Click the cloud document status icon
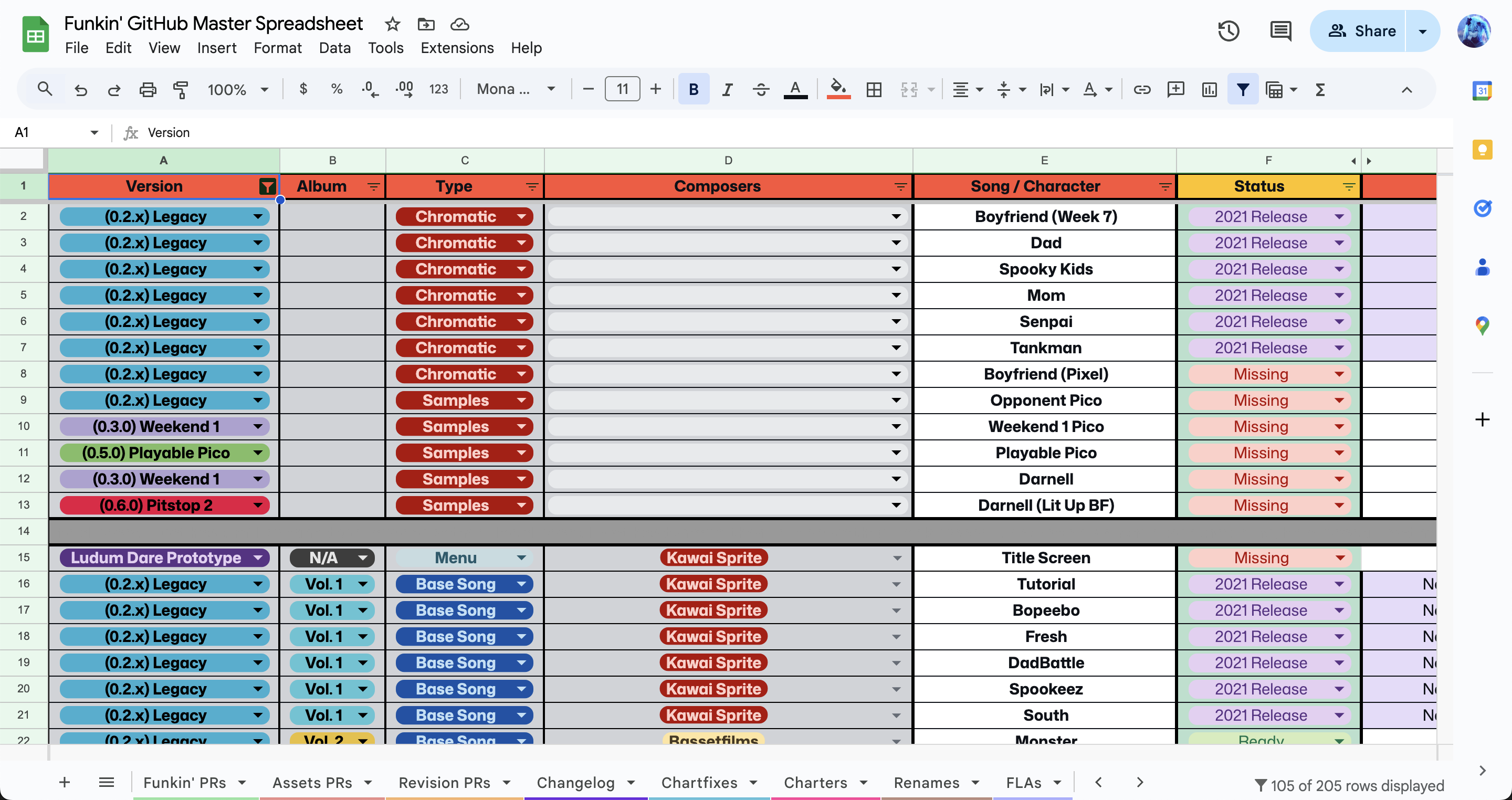 coord(459,24)
